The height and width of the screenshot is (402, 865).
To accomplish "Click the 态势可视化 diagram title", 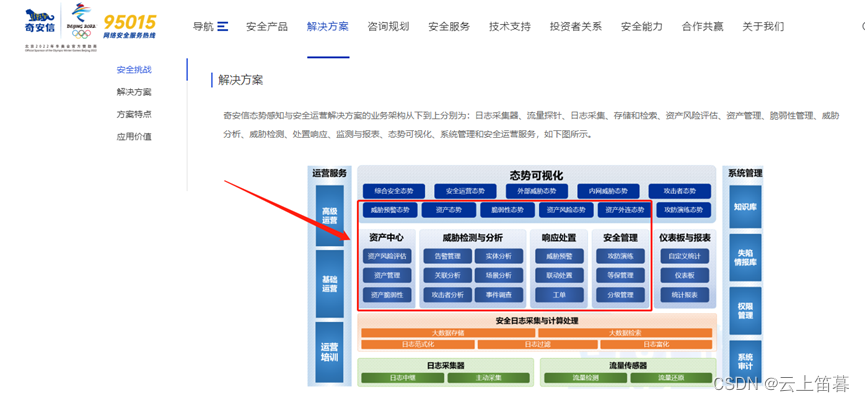I will coord(536,175).
